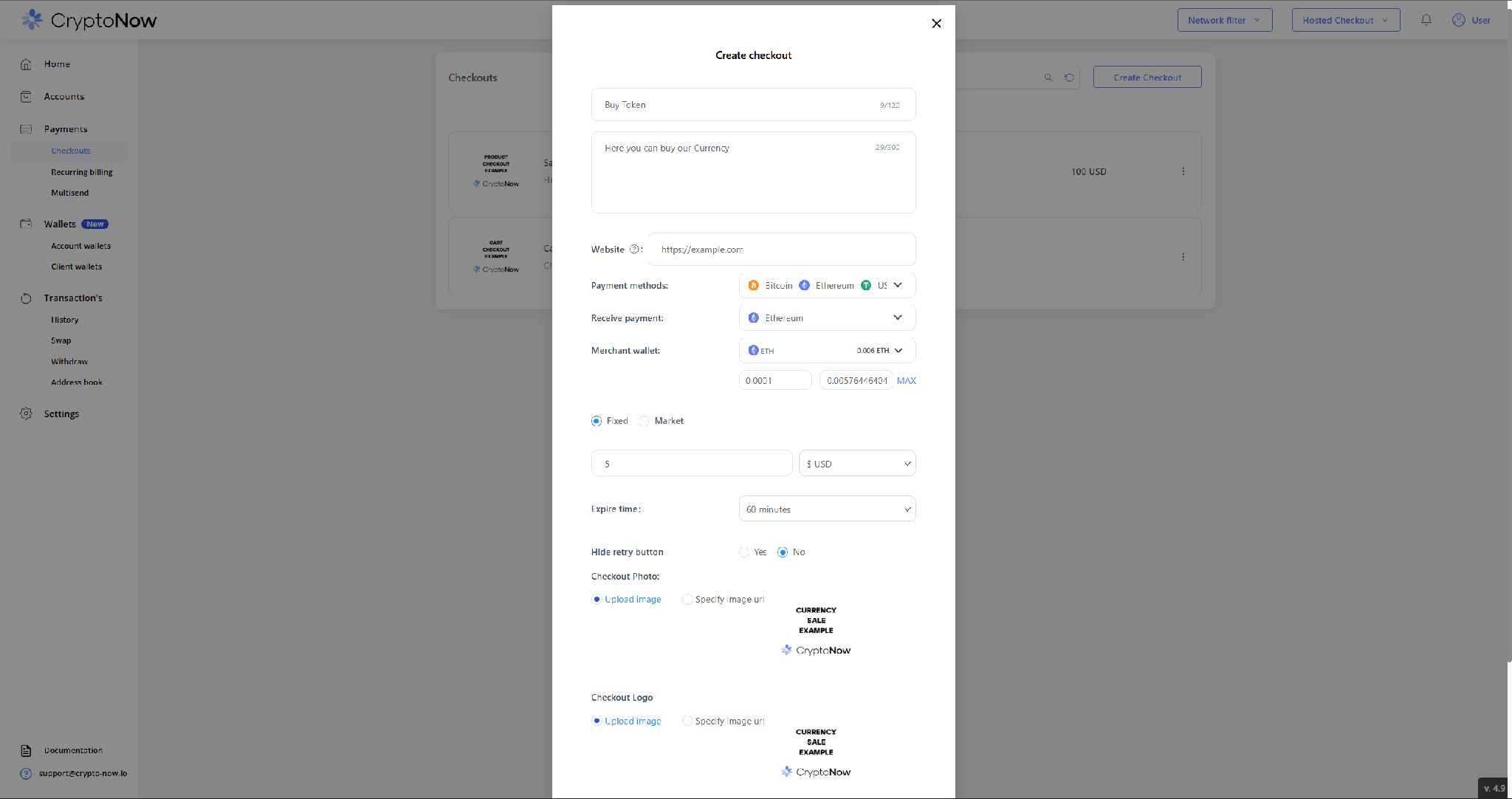Open transaction History in sidebar
Viewport: 1512px width, 799px height.
[65, 320]
